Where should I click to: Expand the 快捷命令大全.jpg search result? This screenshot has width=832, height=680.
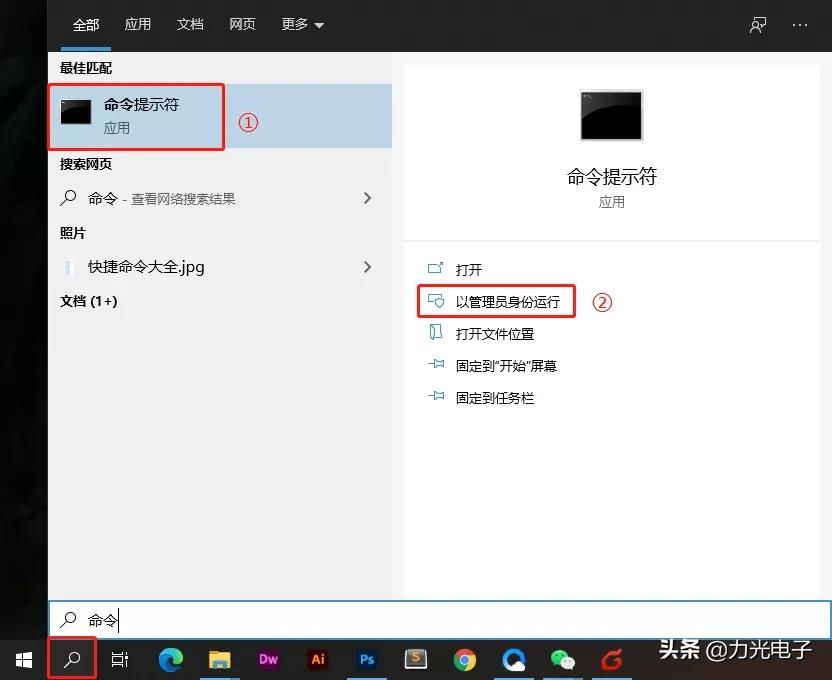coord(368,267)
